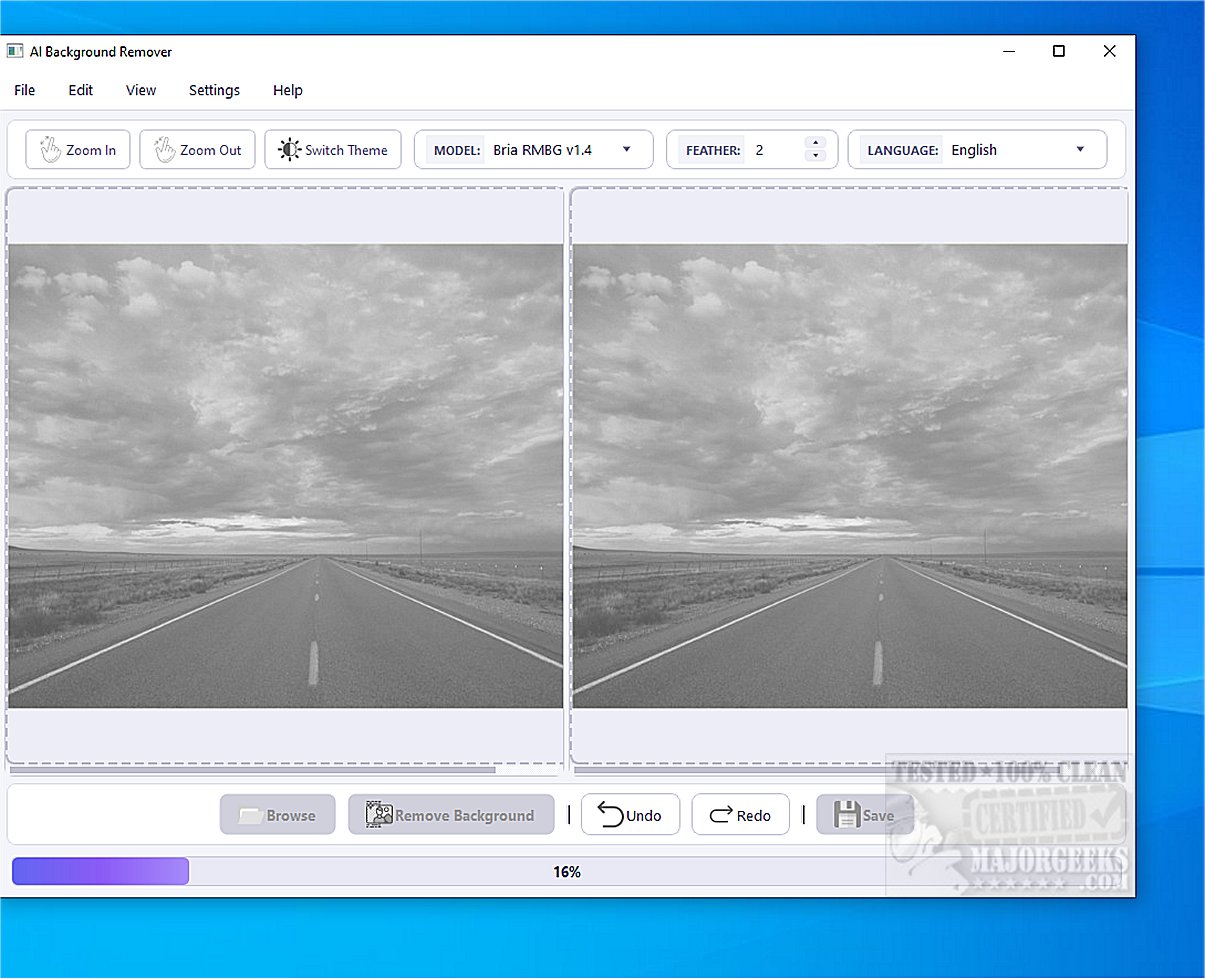This screenshot has height=979, width=1205.
Task: Open the Settings menu
Action: click(x=214, y=90)
